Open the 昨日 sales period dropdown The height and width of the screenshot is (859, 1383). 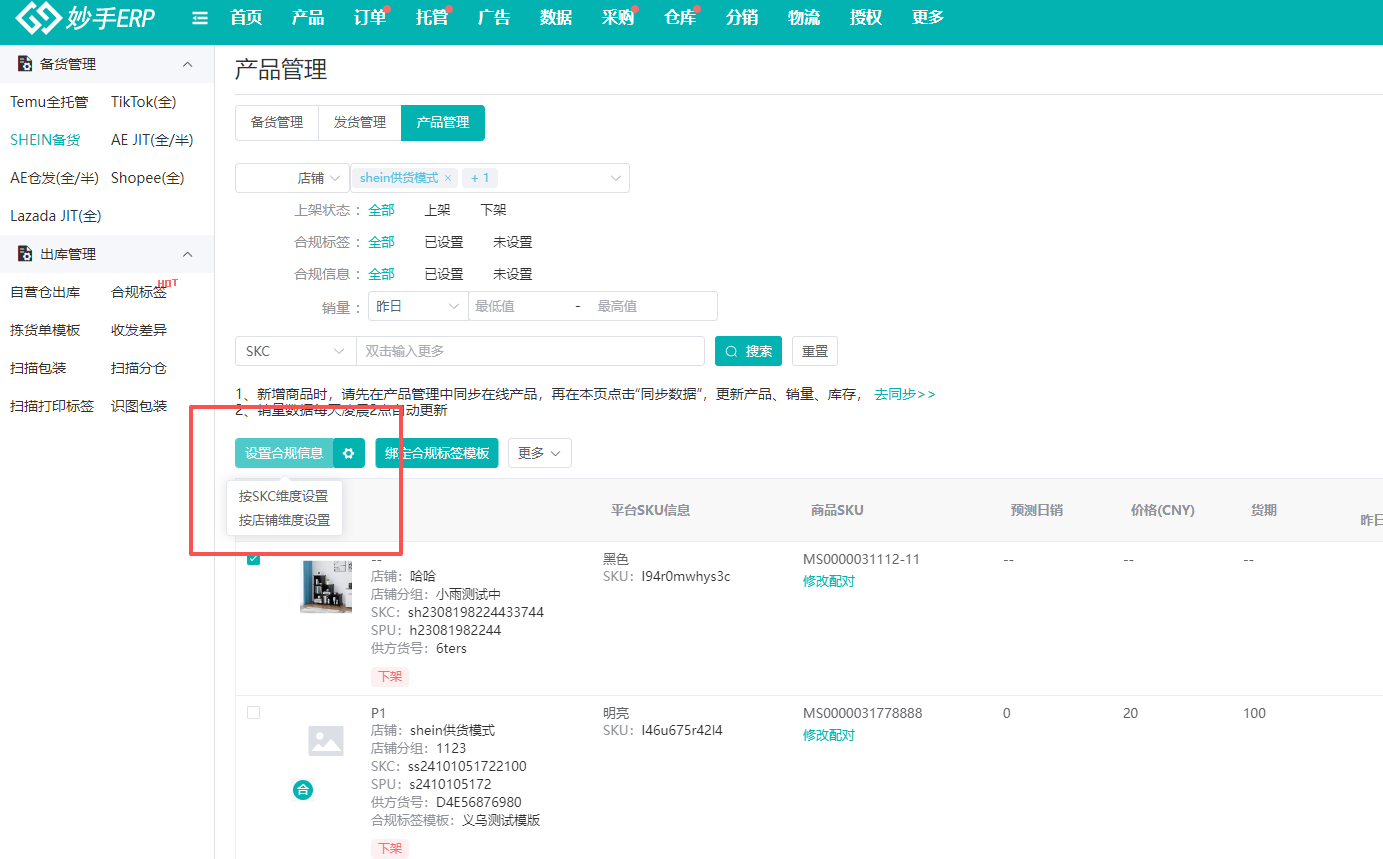[417, 305]
